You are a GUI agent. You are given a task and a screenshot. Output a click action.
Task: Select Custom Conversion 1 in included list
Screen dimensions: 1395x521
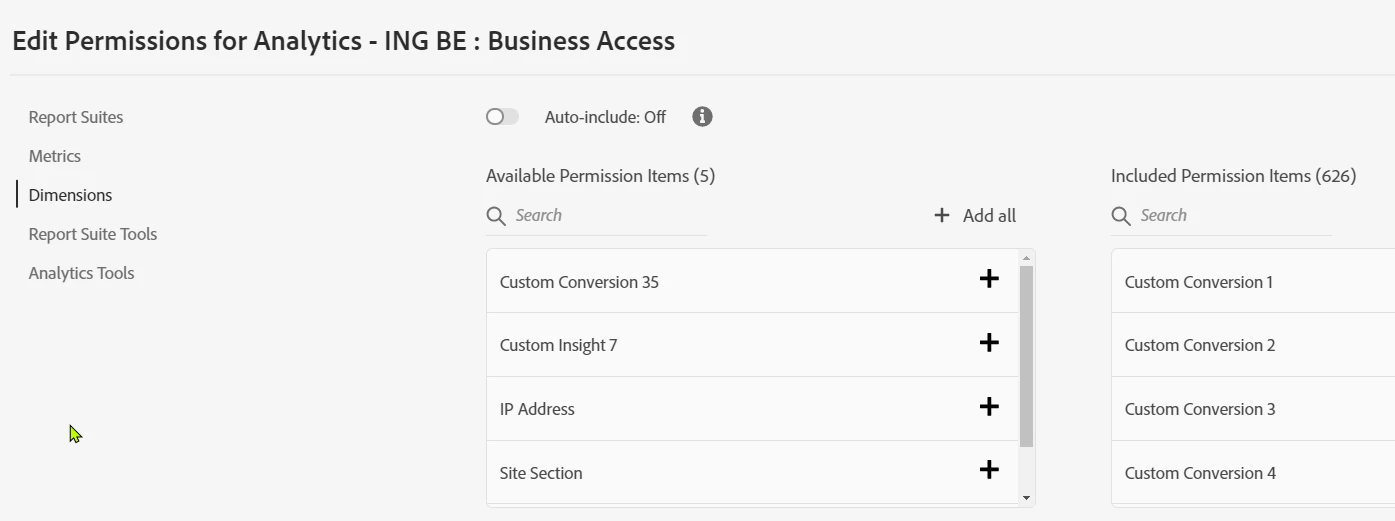pos(1198,282)
